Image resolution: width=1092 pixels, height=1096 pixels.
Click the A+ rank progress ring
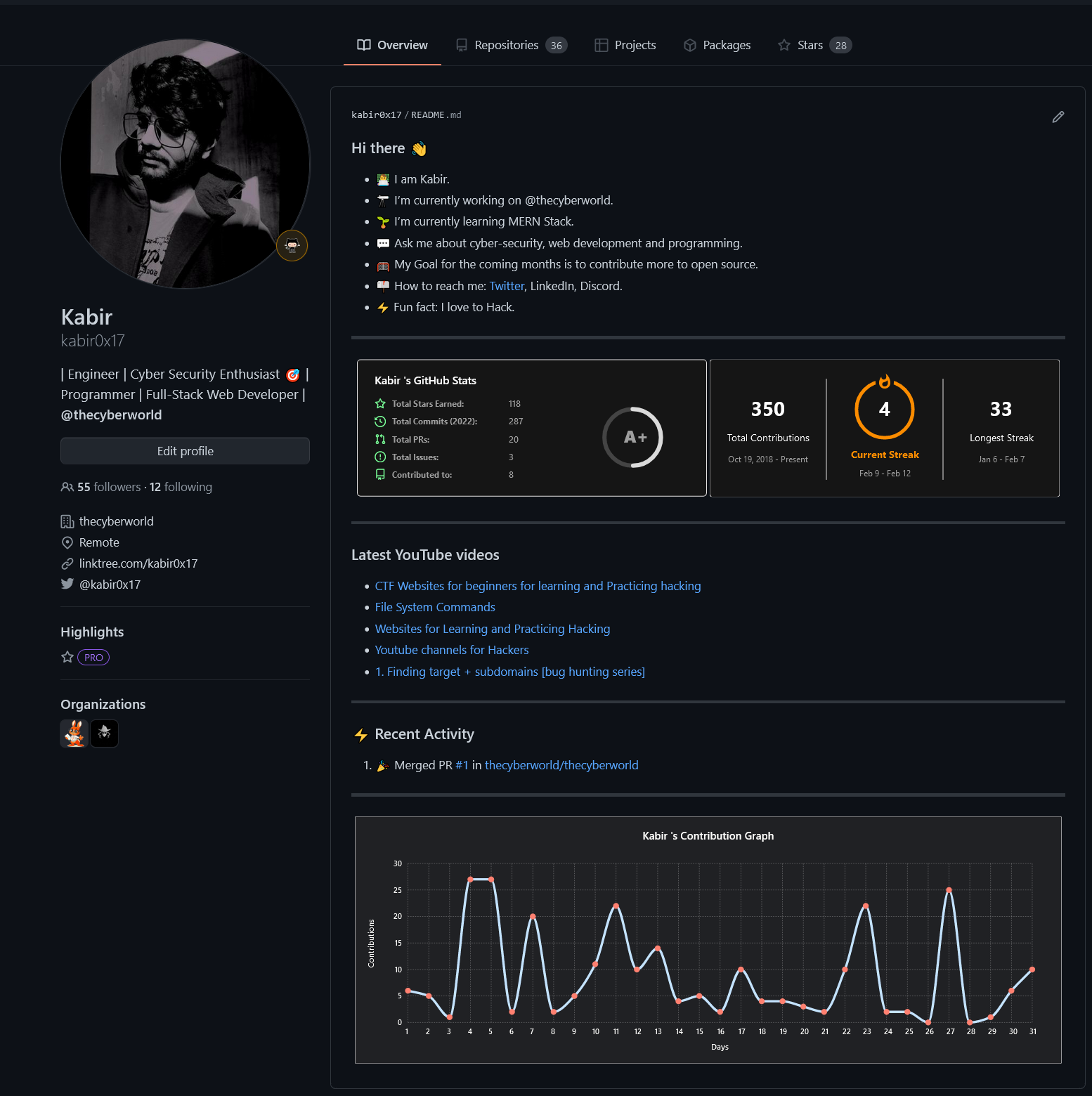coord(633,437)
